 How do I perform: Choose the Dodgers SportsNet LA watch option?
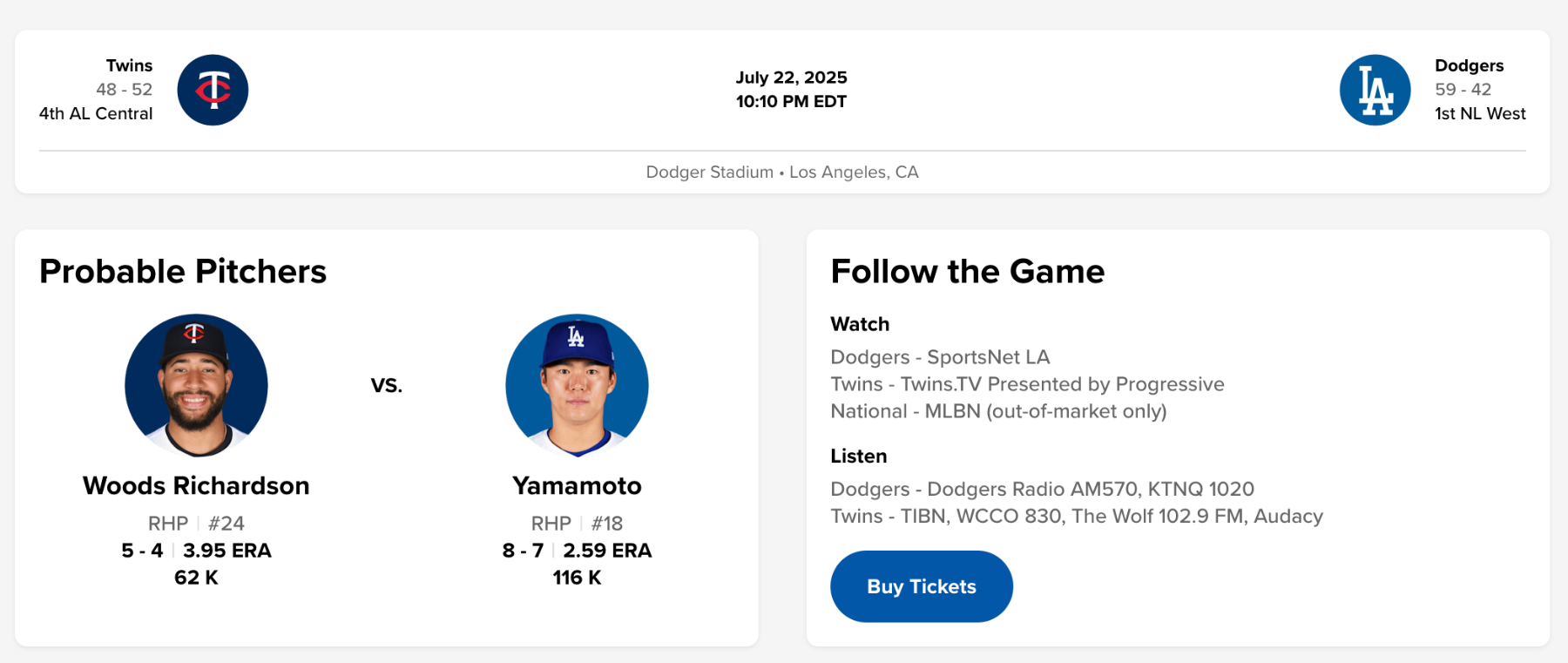pyautogui.click(x=940, y=357)
